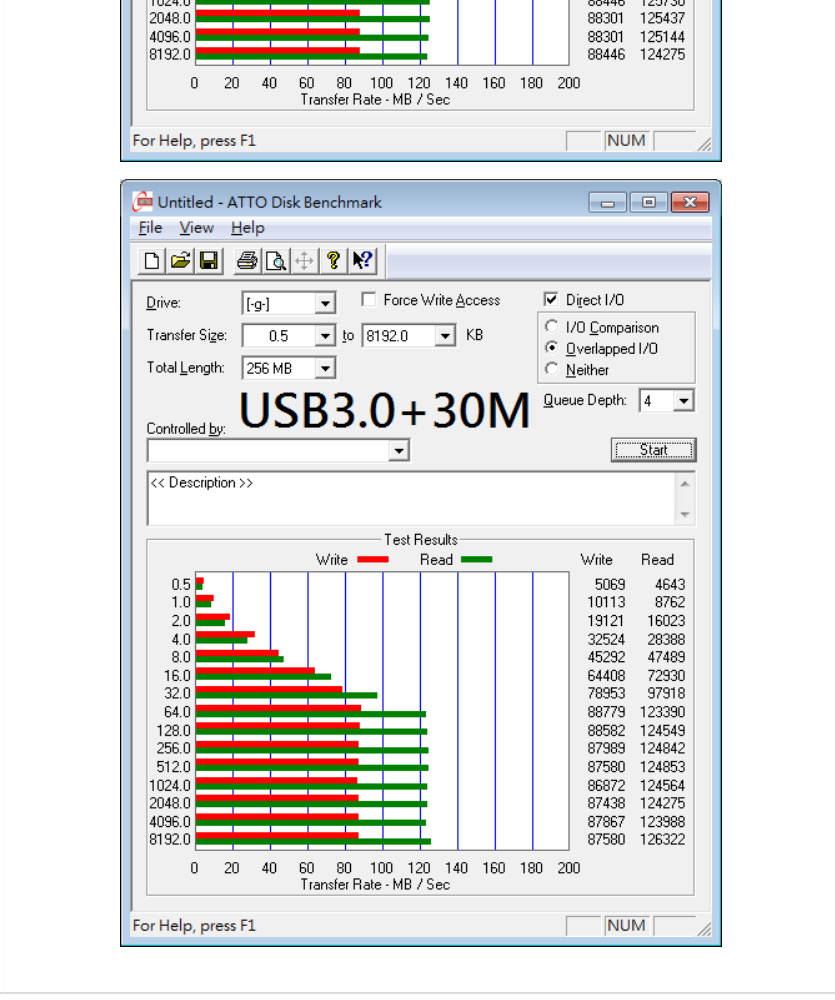Viewport: 835px width, 1000px height.
Task: Create a new document with the New icon
Action: pos(152,260)
